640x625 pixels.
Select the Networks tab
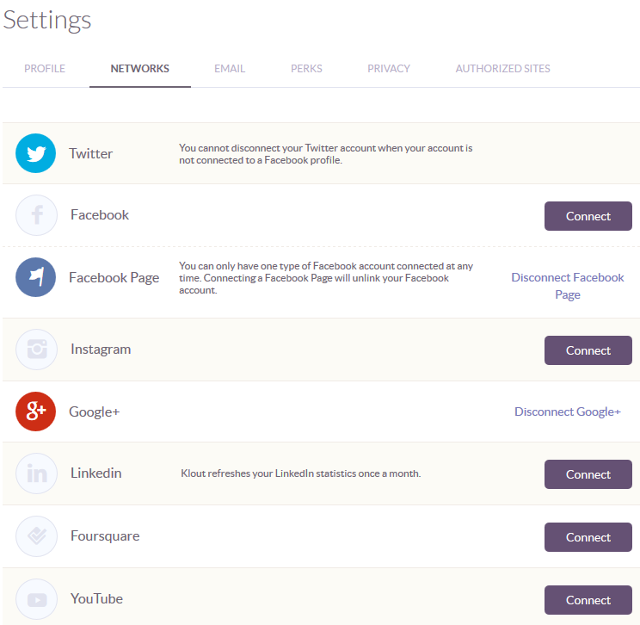click(x=140, y=68)
